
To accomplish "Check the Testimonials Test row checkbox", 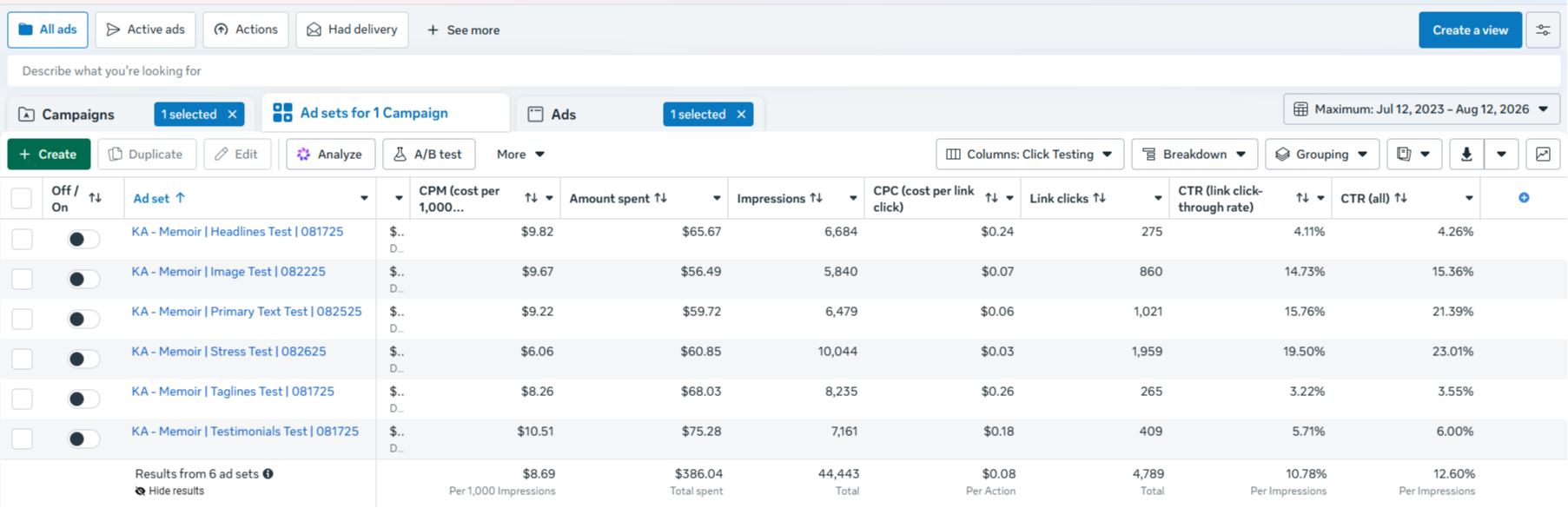I will click(x=23, y=439).
